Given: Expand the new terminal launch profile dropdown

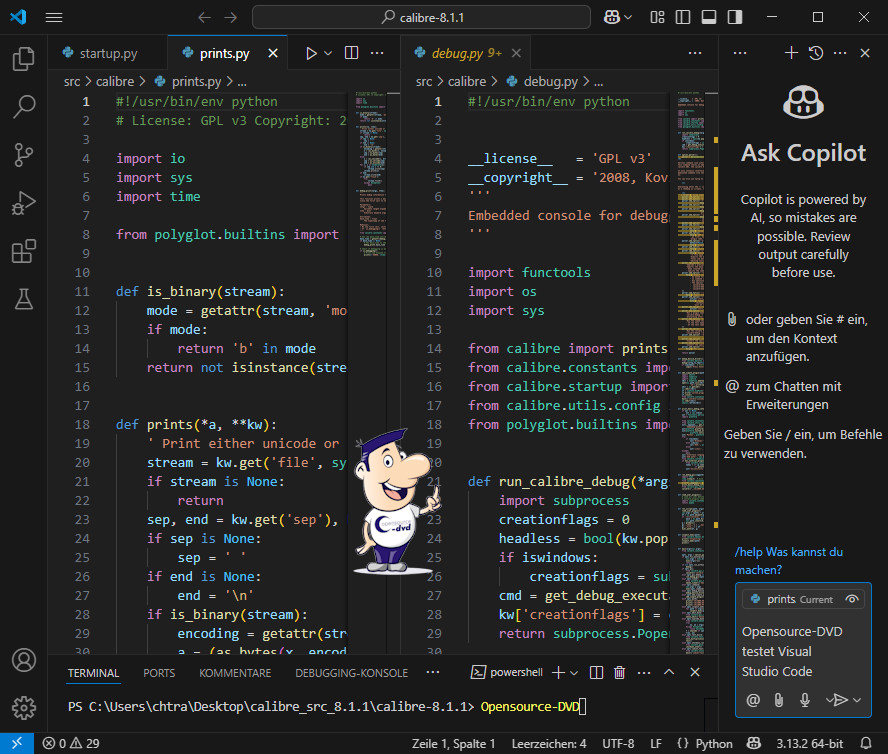Looking at the screenshot, I should point(574,673).
